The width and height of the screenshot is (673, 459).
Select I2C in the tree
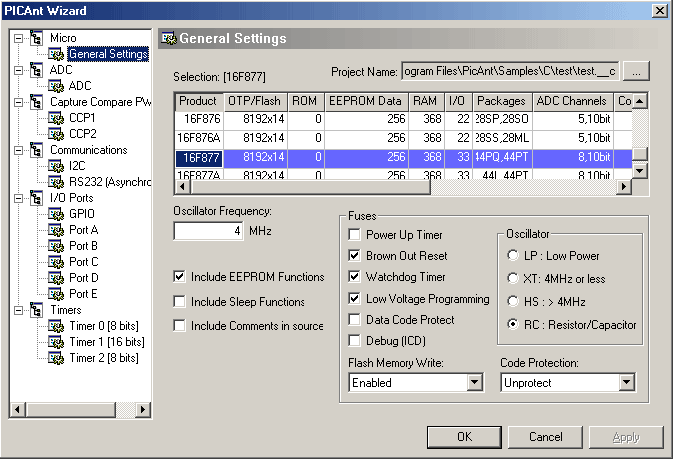tap(77, 166)
